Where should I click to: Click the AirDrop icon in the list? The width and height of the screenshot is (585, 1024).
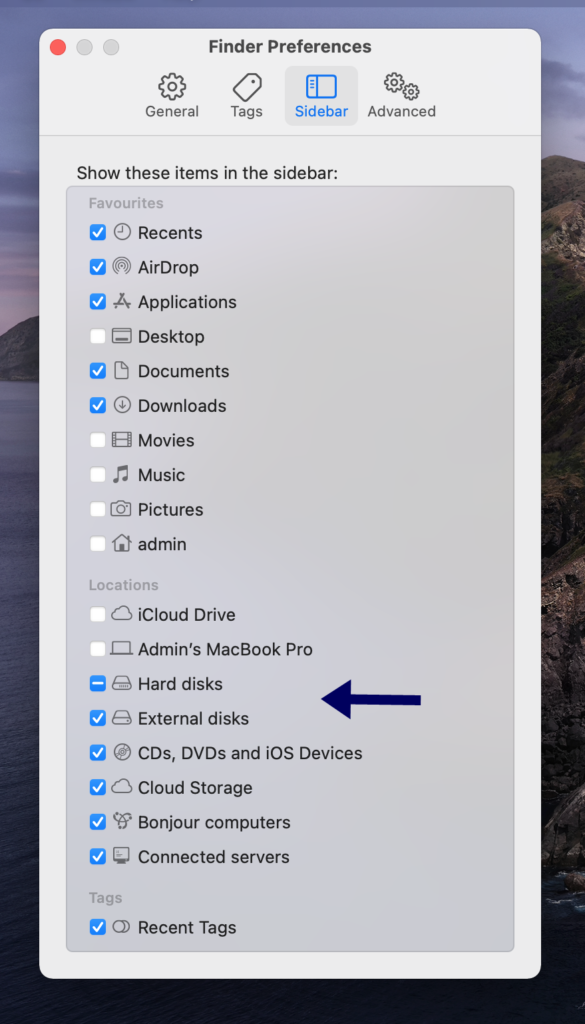click(124, 267)
